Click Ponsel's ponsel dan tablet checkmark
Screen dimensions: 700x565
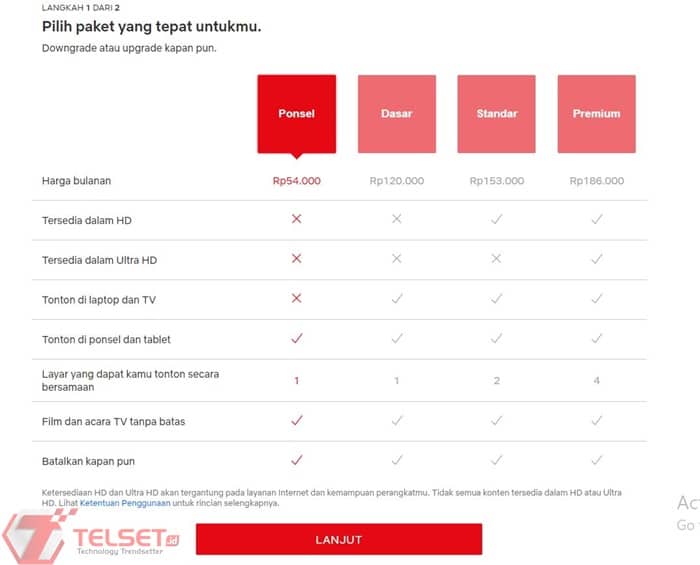296,339
